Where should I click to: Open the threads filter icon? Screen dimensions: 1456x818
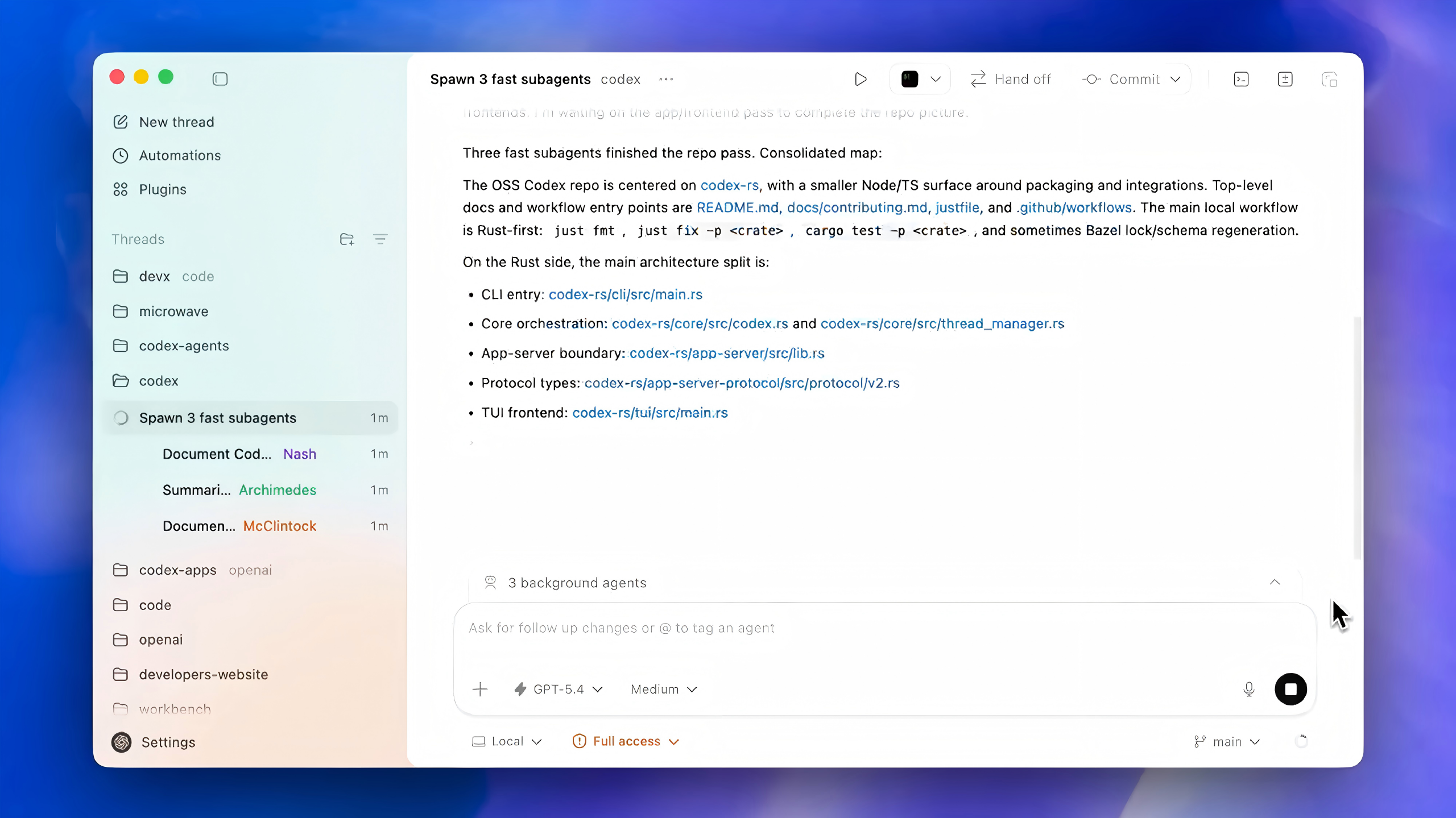click(x=380, y=239)
